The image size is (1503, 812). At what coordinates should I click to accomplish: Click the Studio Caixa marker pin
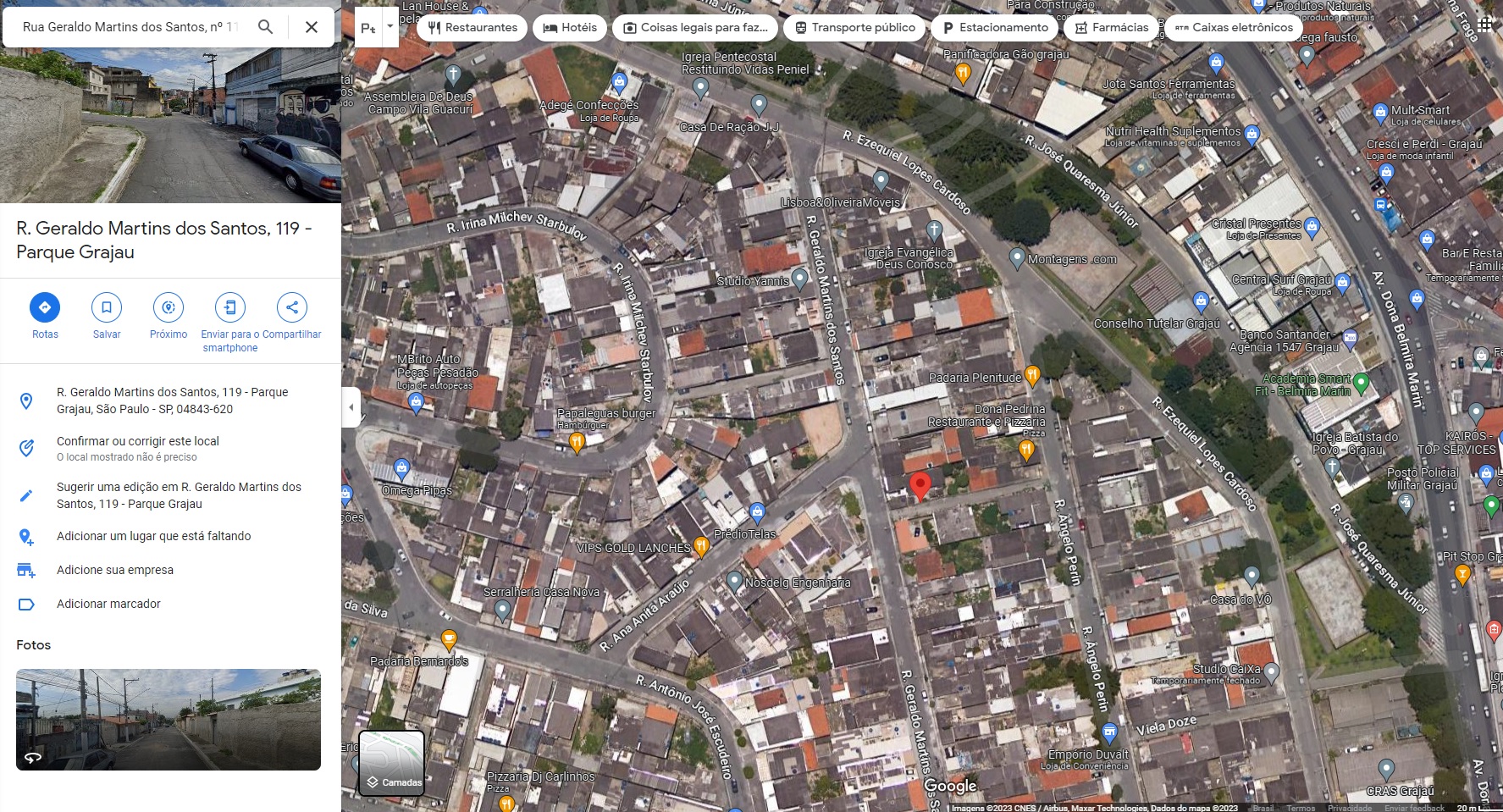(x=1271, y=672)
